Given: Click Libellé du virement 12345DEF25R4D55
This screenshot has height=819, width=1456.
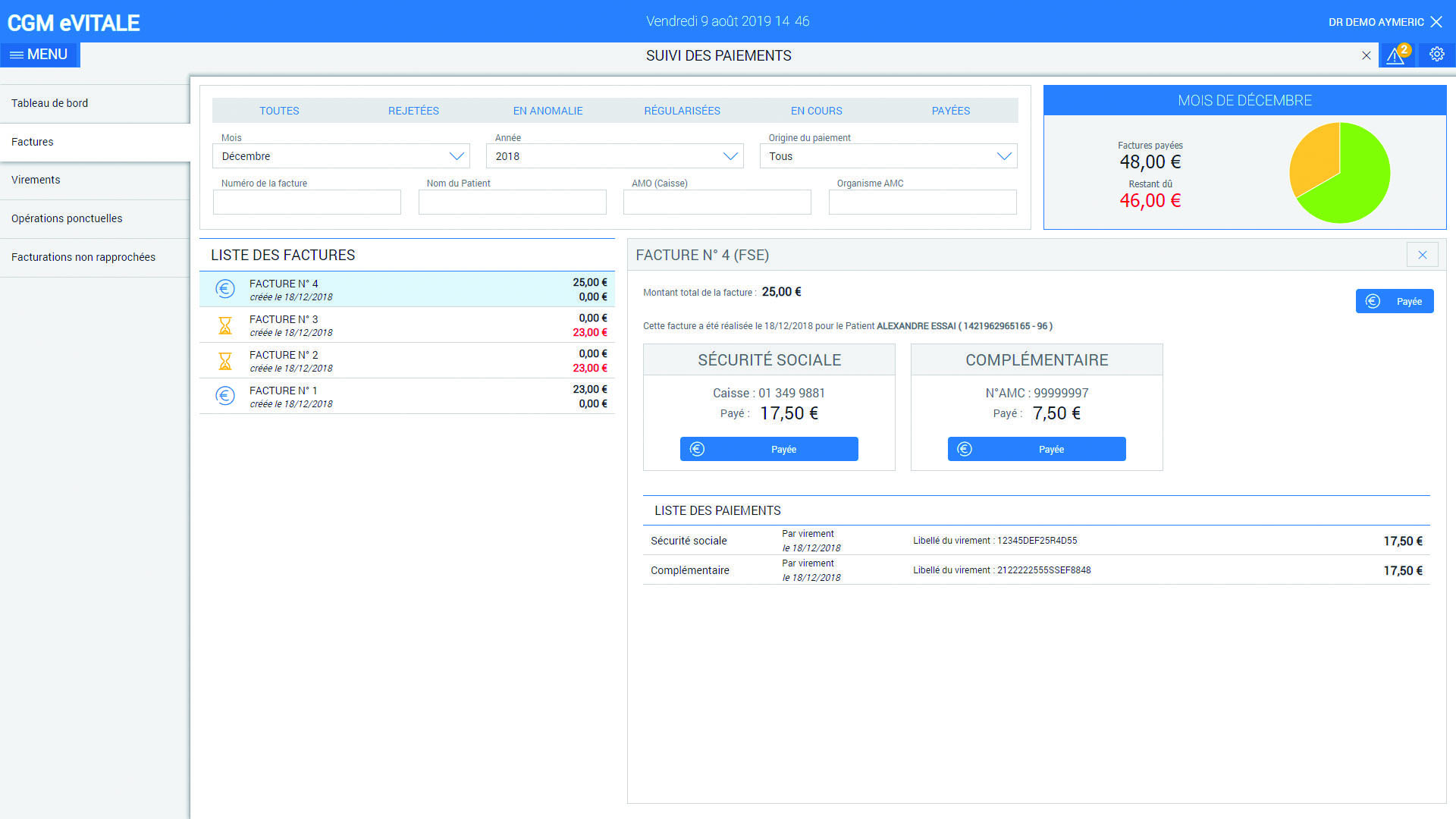Looking at the screenshot, I should point(995,541).
